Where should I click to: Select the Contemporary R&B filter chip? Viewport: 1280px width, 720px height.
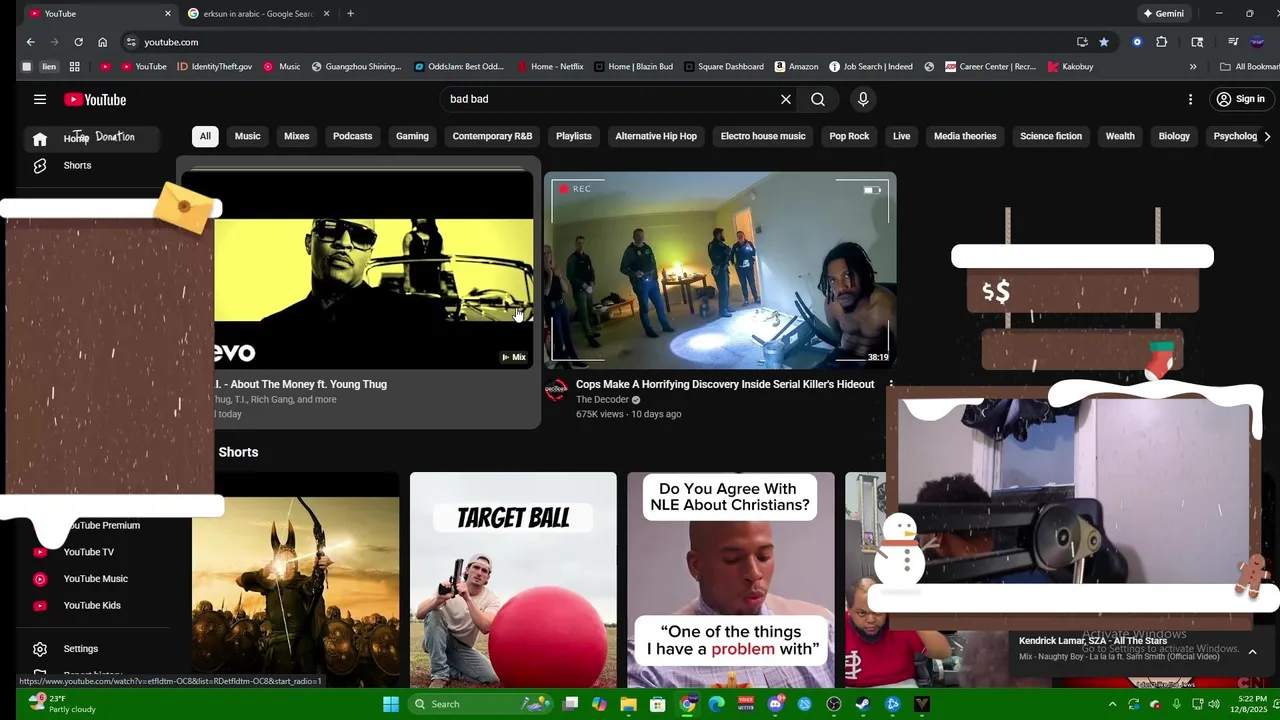tap(492, 136)
